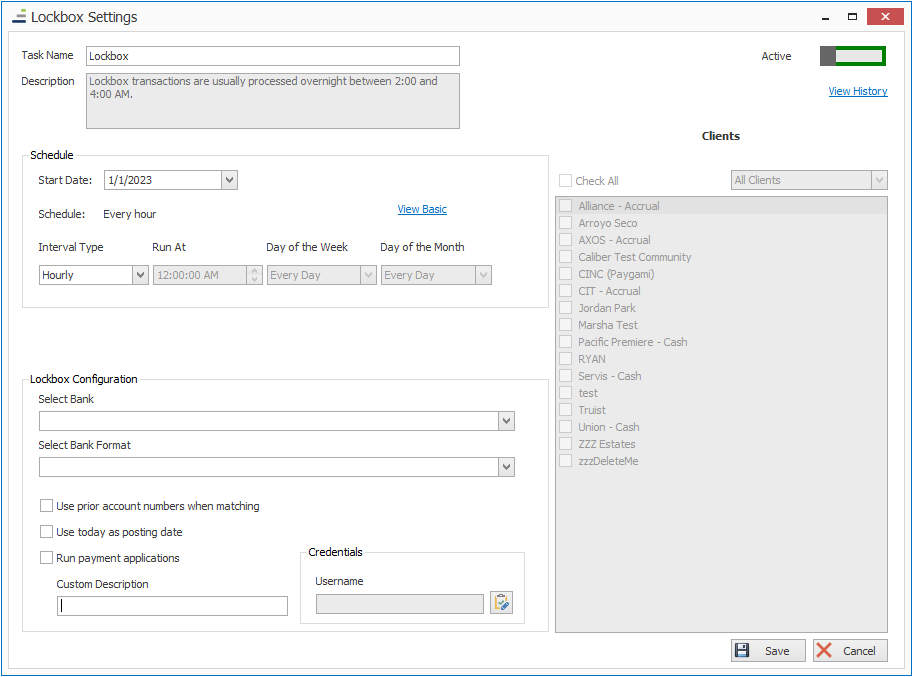Click the View Basic link

422,209
